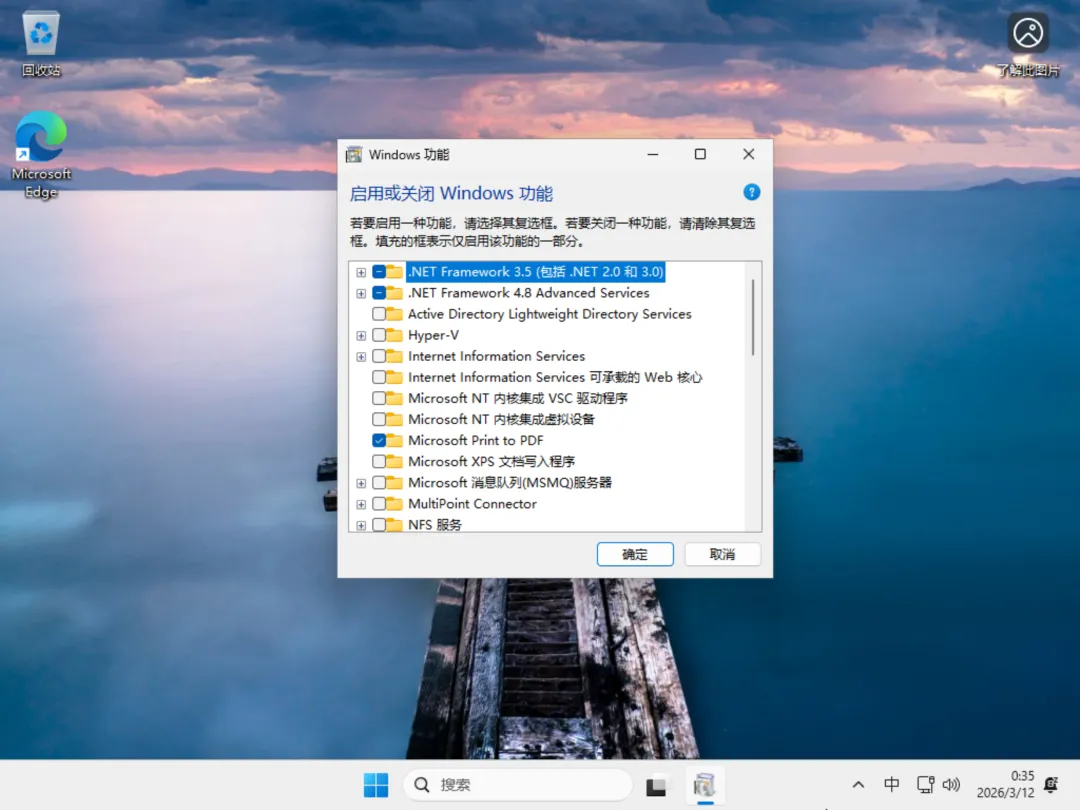Click the folder icon beside NFS 服务
1080x810 pixels.
395,525
